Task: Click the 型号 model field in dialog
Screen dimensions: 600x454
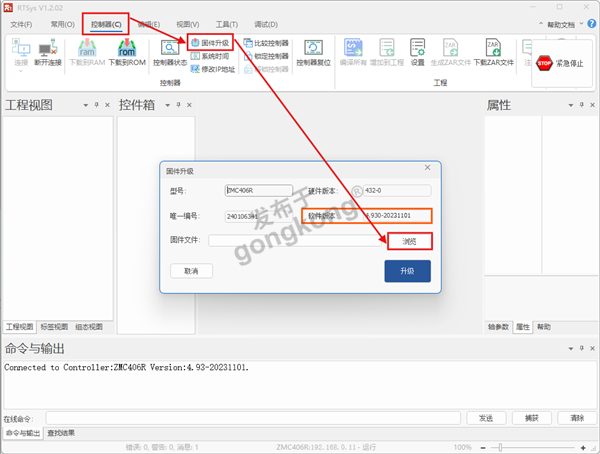Action: 259,190
